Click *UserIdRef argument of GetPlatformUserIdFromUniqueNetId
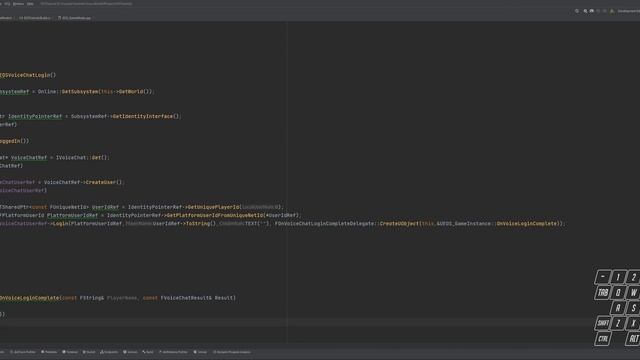 (281, 215)
